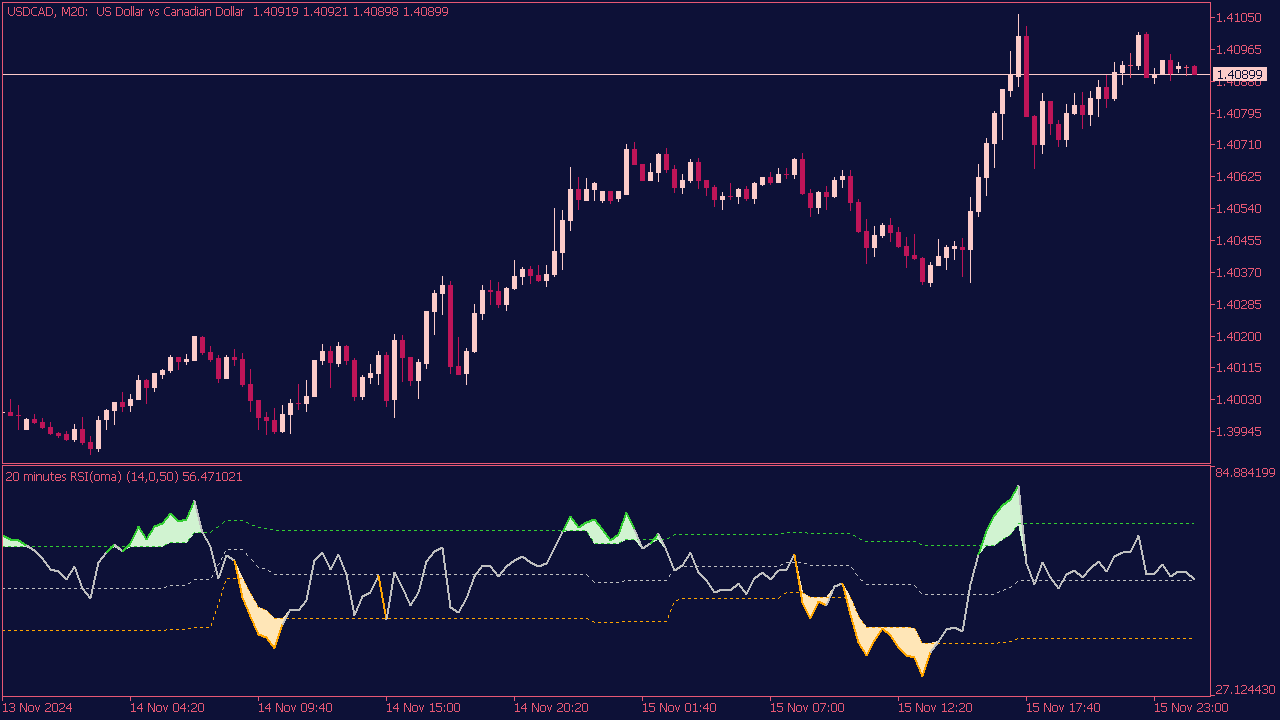1280x720 pixels.
Task: Select the current price label 1.40899
Action: [x=1240, y=74]
